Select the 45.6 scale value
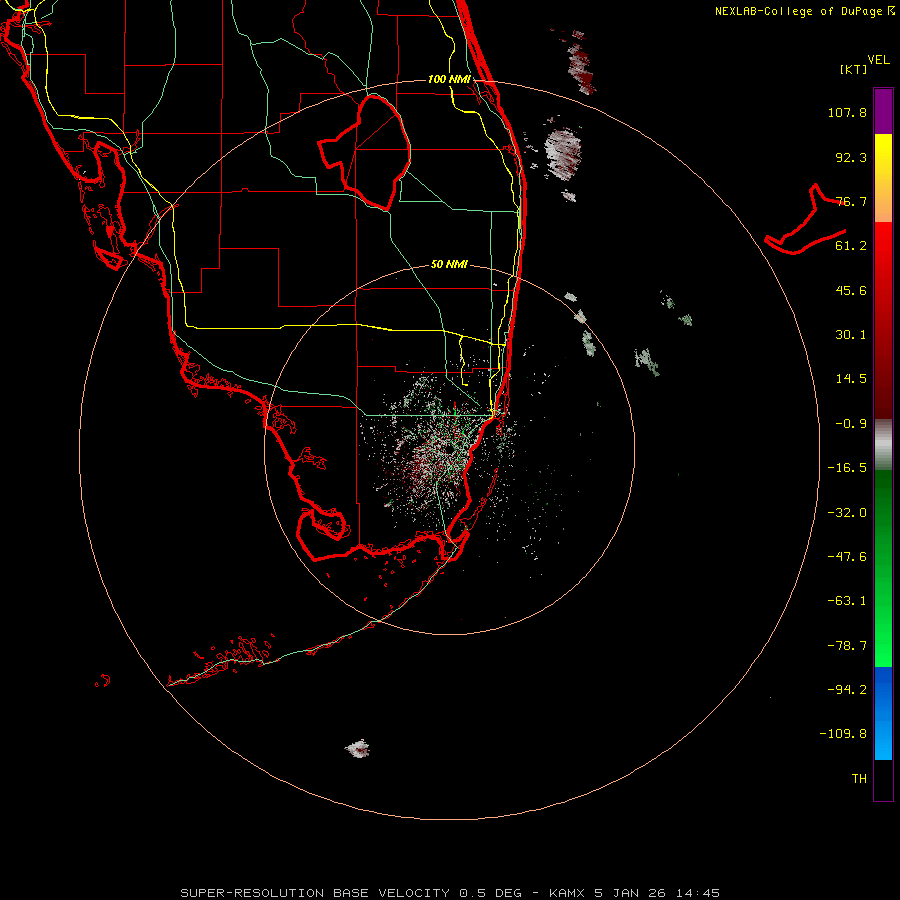Viewport: 900px width, 900px height. 851,290
